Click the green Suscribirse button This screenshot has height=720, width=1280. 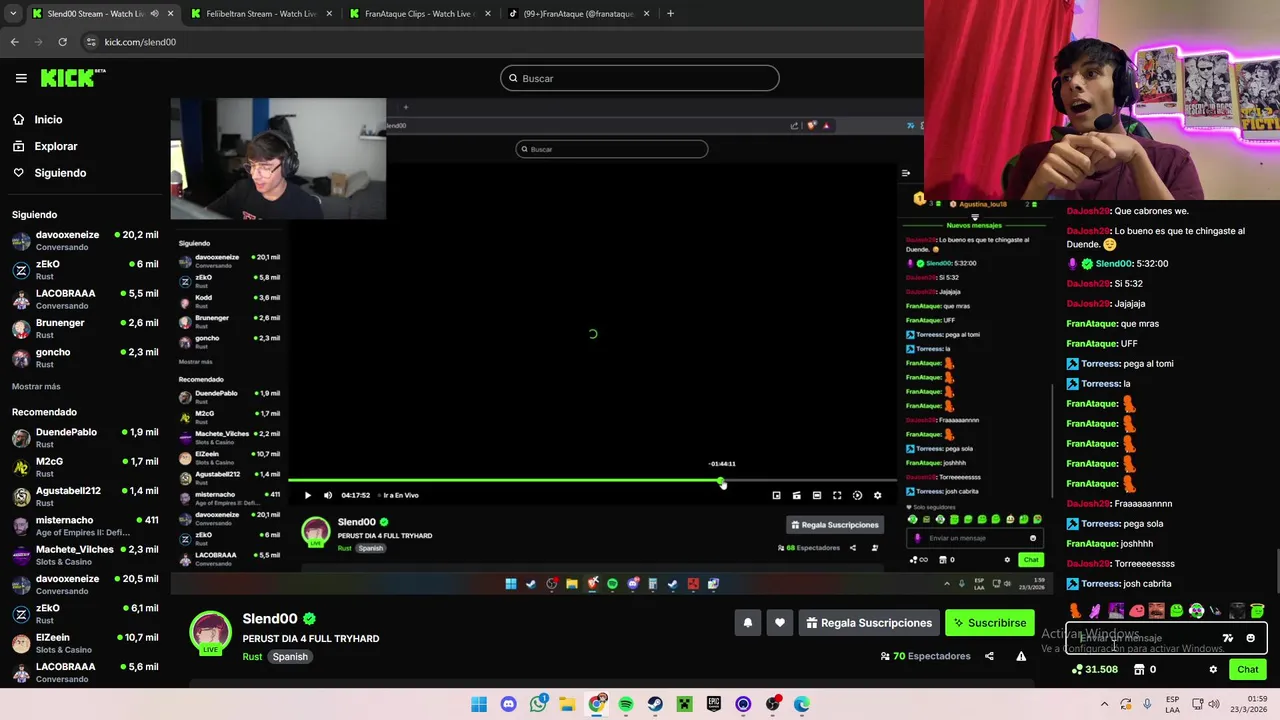[989, 623]
